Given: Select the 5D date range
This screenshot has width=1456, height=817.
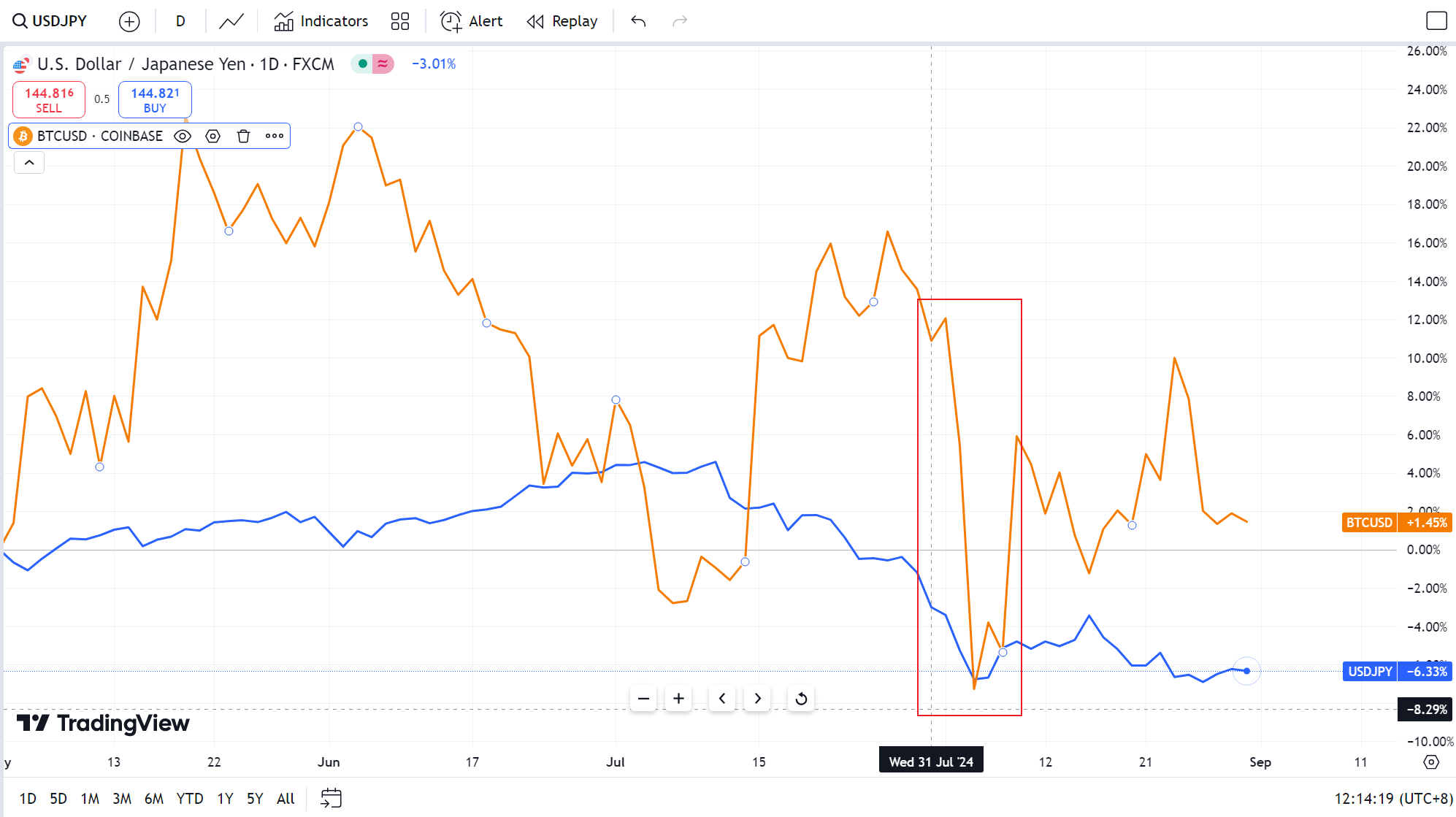Looking at the screenshot, I should (58, 799).
